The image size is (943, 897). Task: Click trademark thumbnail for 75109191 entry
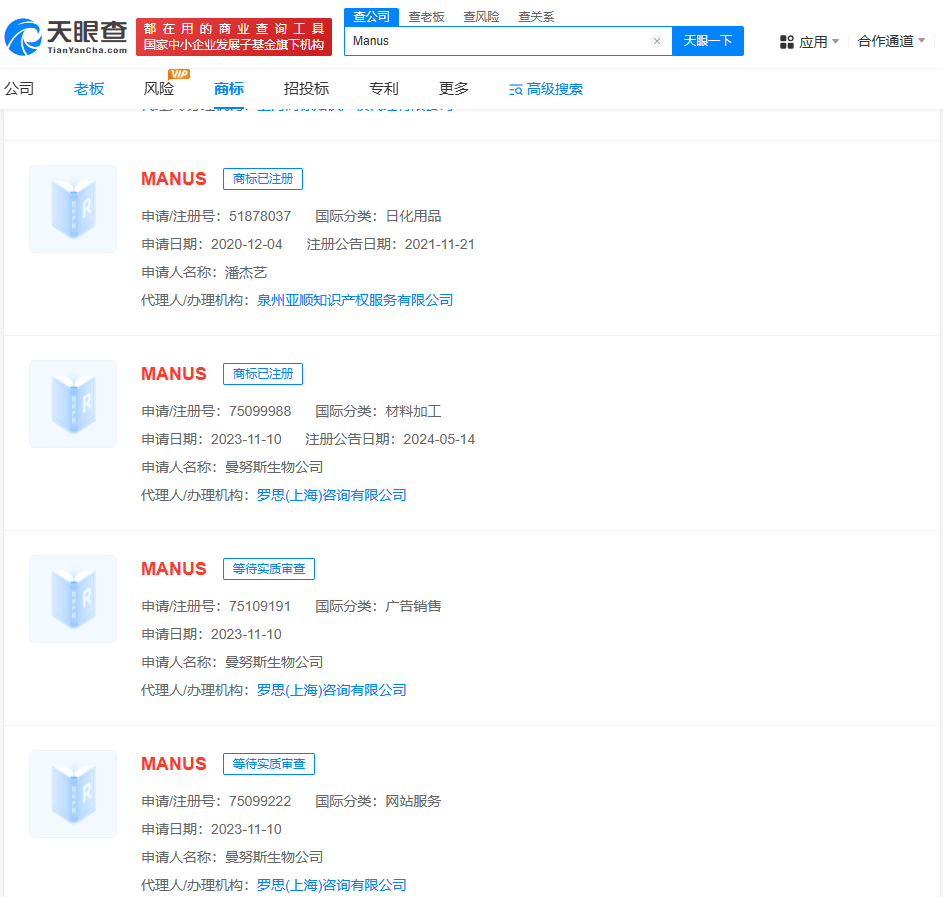[x=73, y=598]
